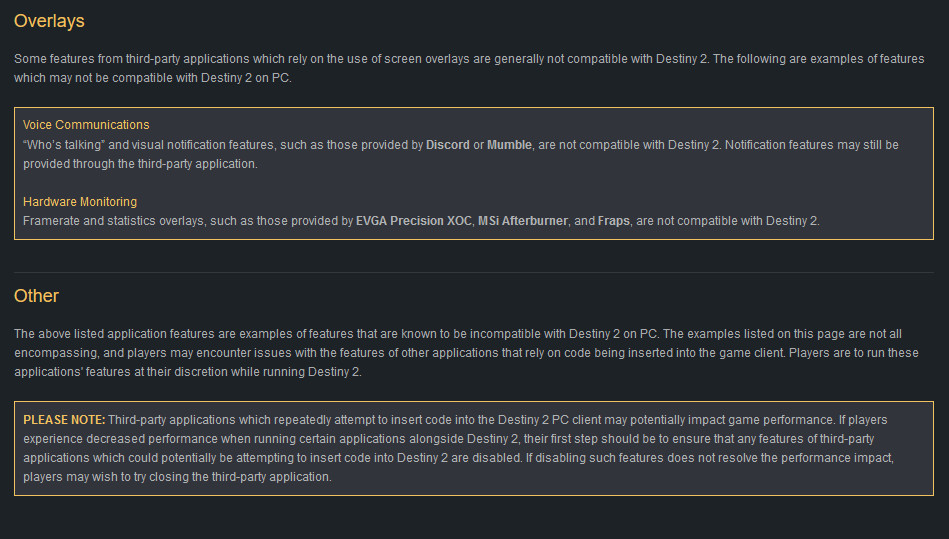Click the Other section heading

(x=36, y=296)
